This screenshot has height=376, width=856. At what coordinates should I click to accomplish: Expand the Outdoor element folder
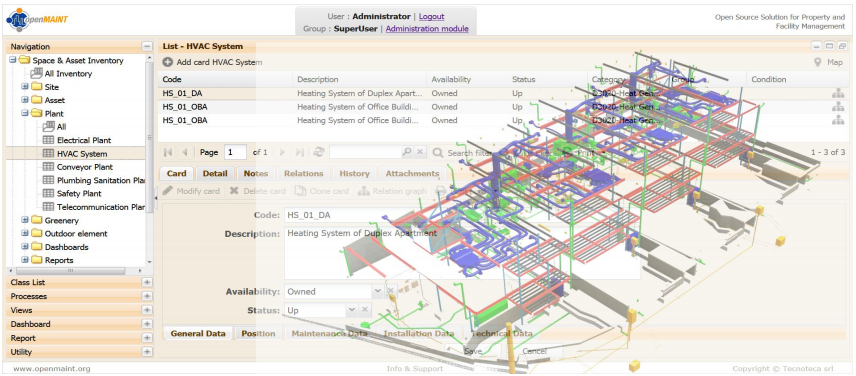point(25,234)
